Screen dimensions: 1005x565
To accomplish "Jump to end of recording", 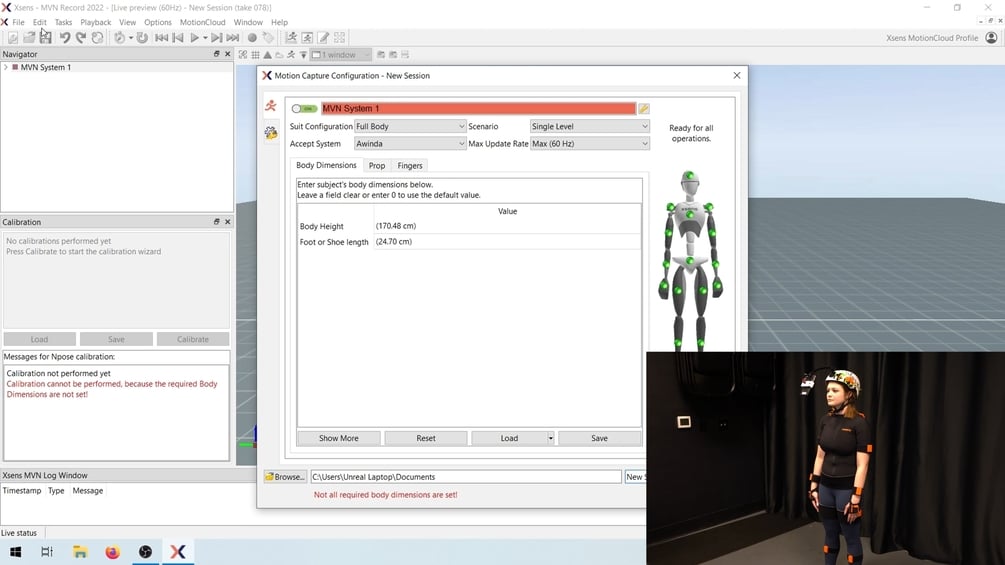I will click(x=233, y=38).
